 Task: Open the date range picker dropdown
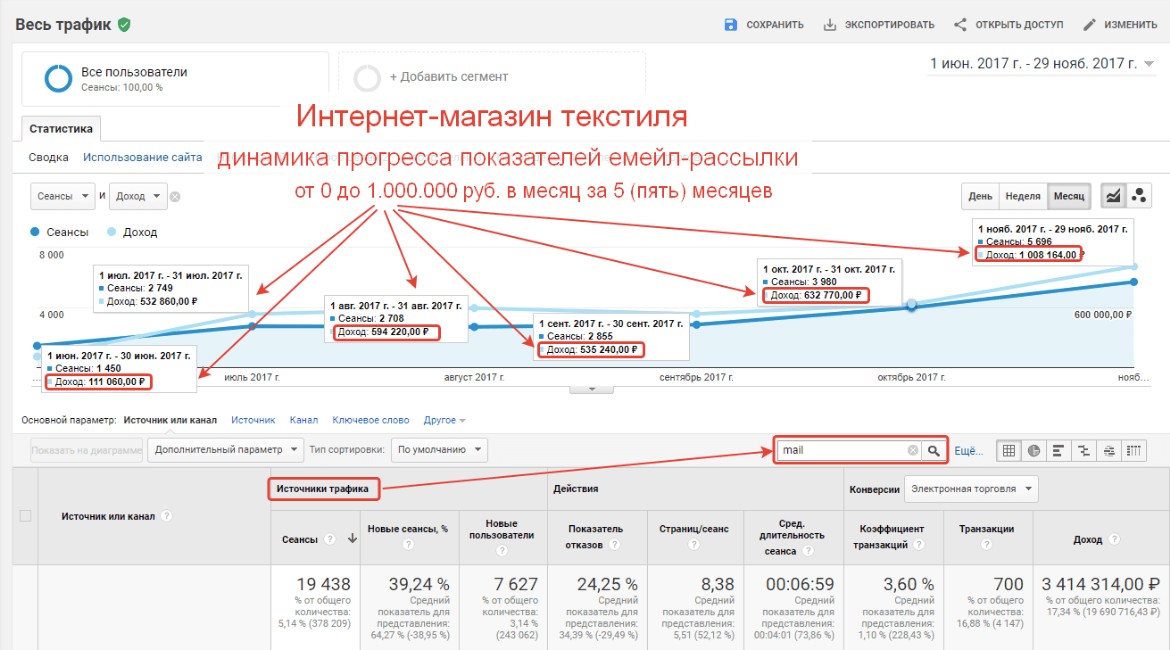coord(1042,63)
